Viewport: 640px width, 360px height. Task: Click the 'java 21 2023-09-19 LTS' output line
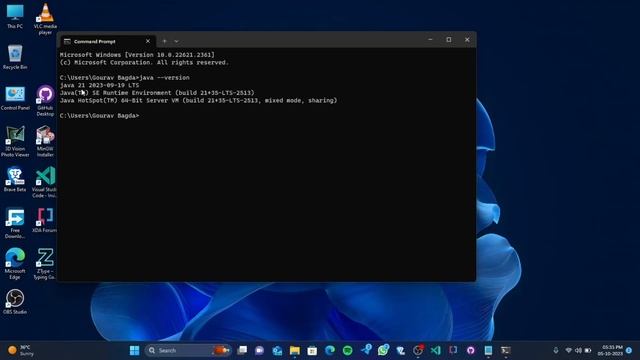(x=99, y=85)
